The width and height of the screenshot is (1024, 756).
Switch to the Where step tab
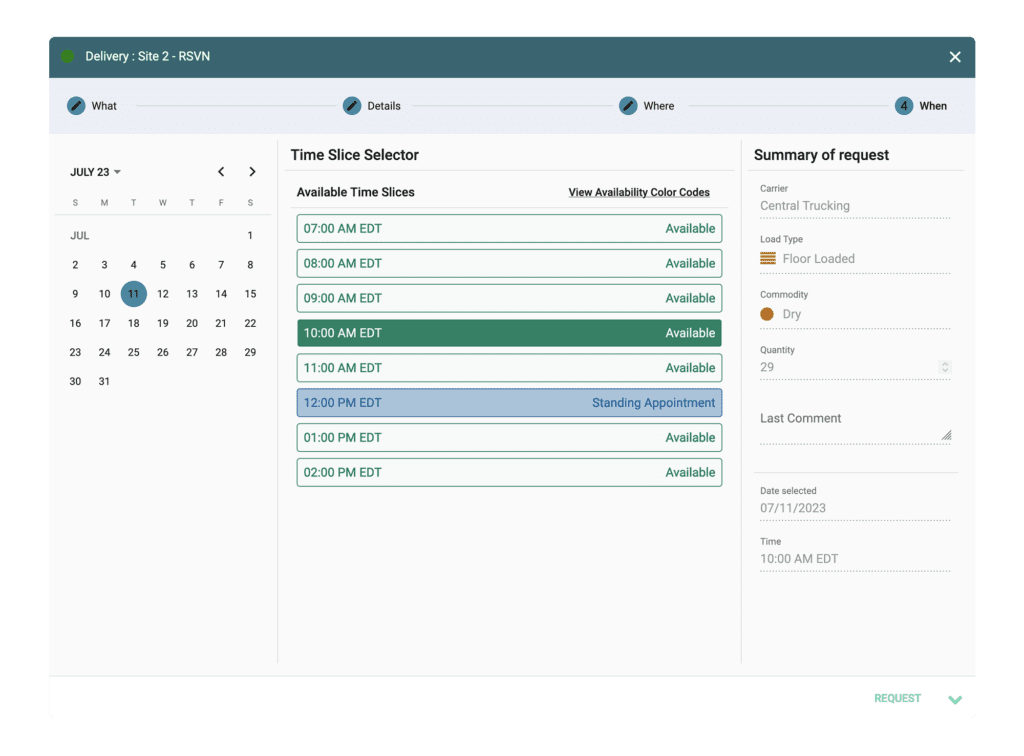[x=658, y=106]
